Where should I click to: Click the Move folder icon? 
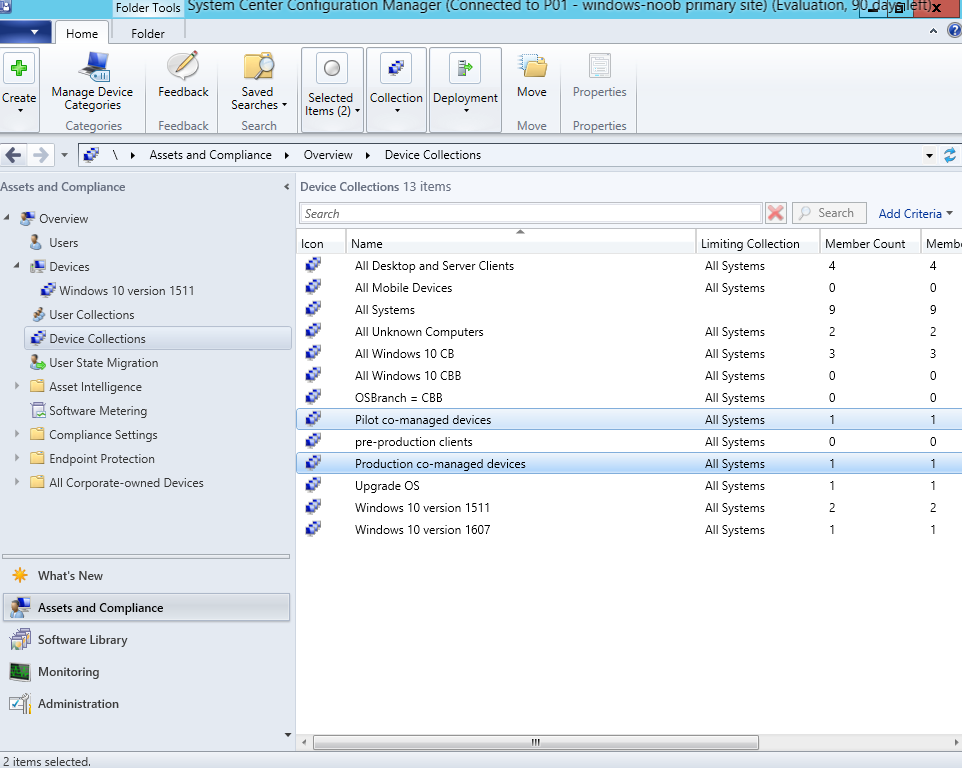(532, 66)
